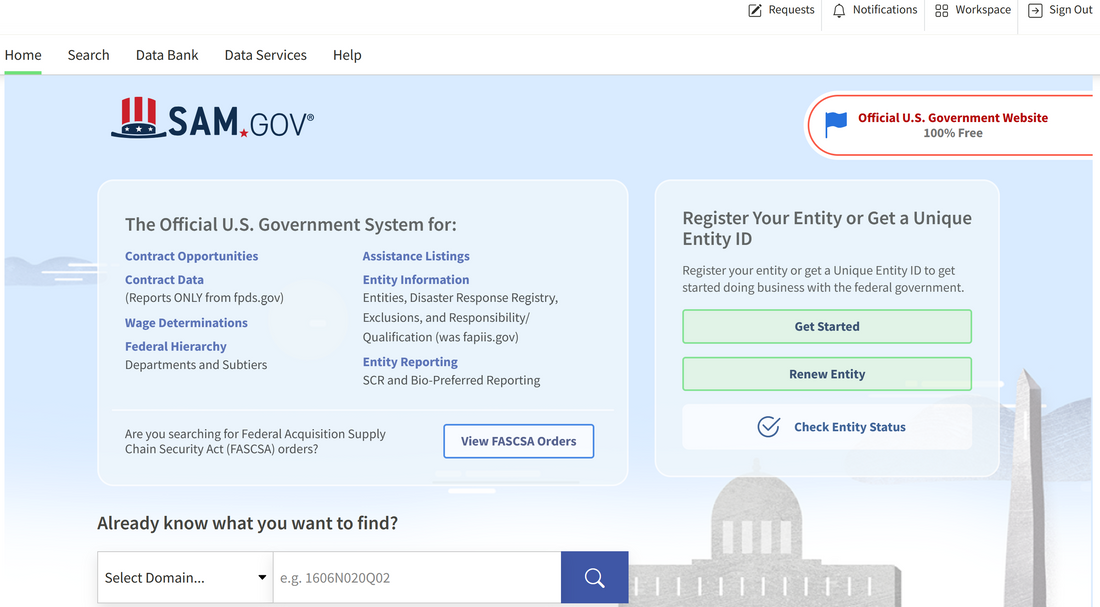Go to Data Services menu
The height and width of the screenshot is (607, 1100).
click(265, 55)
